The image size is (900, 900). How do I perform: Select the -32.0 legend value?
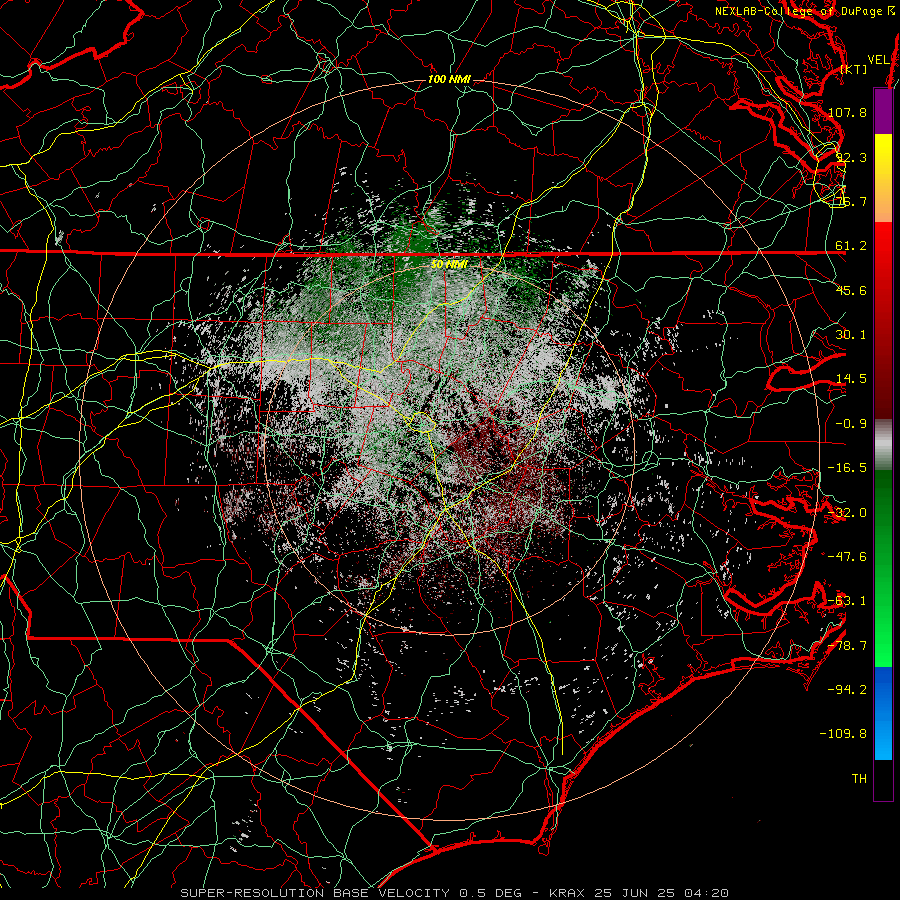pyautogui.click(x=847, y=513)
